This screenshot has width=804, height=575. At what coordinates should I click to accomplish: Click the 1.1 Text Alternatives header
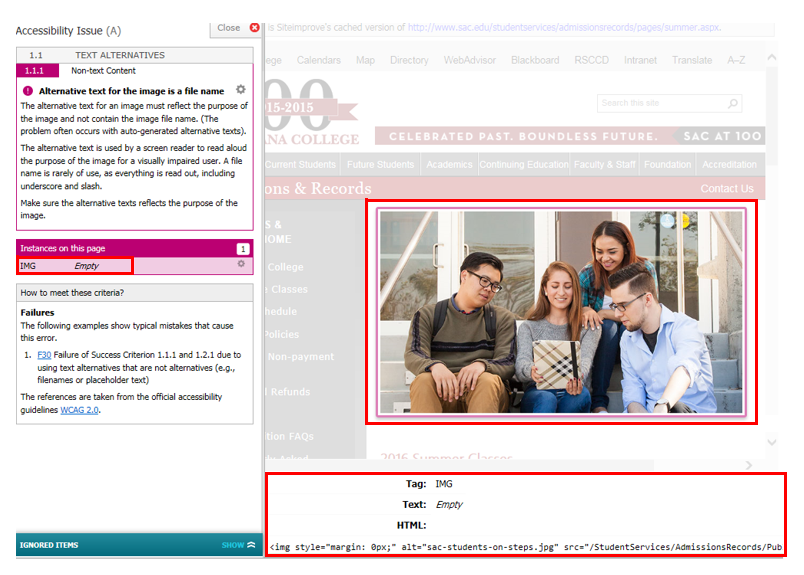pyautogui.click(x=135, y=55)
